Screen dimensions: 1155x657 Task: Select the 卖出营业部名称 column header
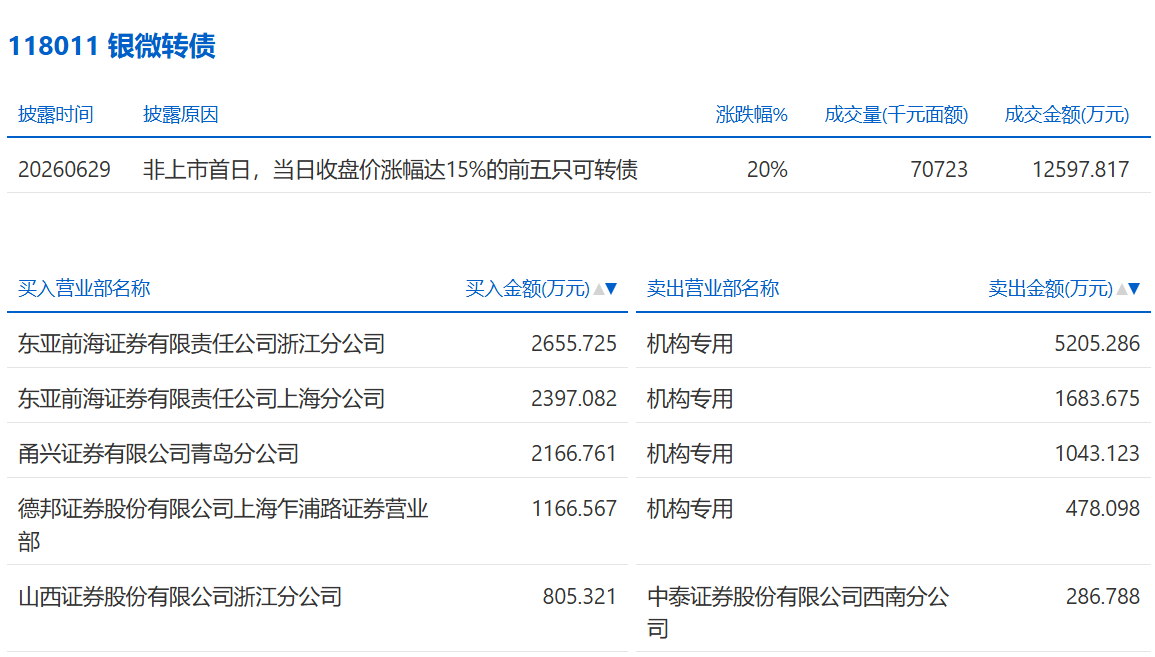(x=712, y=289)
